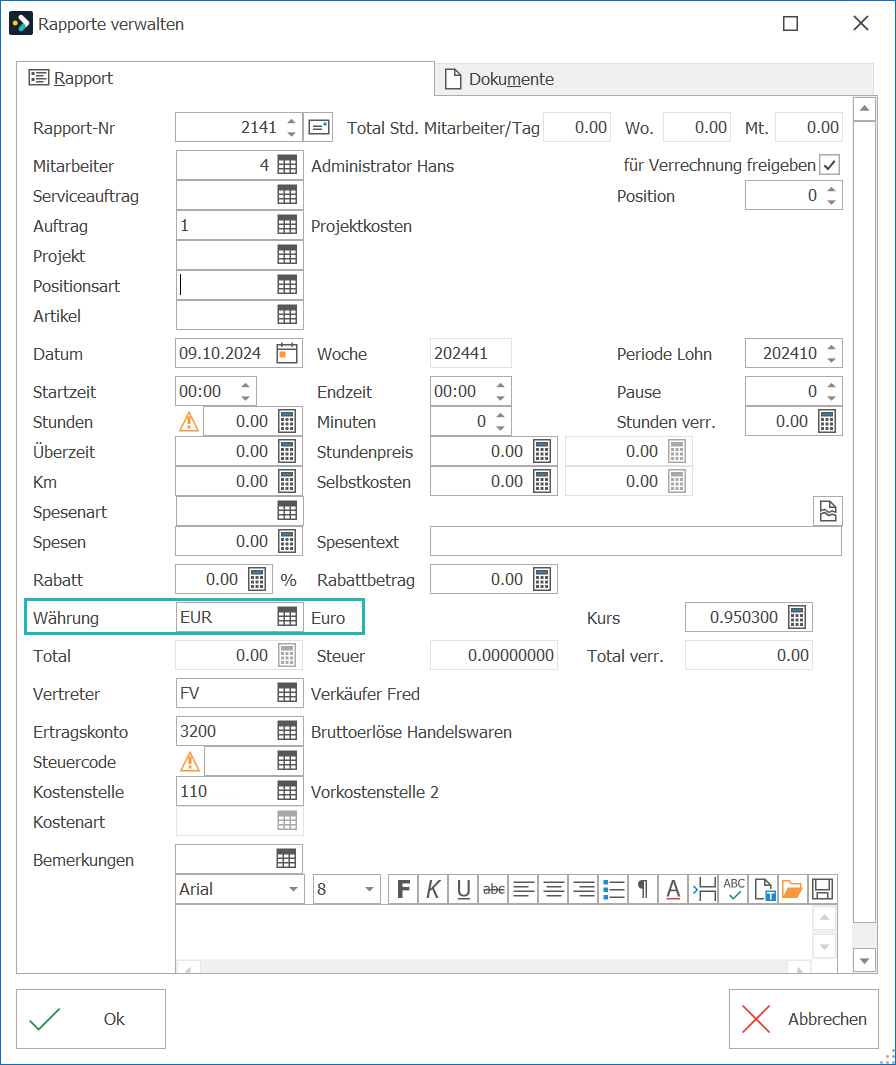Click the floppy disk save icon

pos(823,888)
